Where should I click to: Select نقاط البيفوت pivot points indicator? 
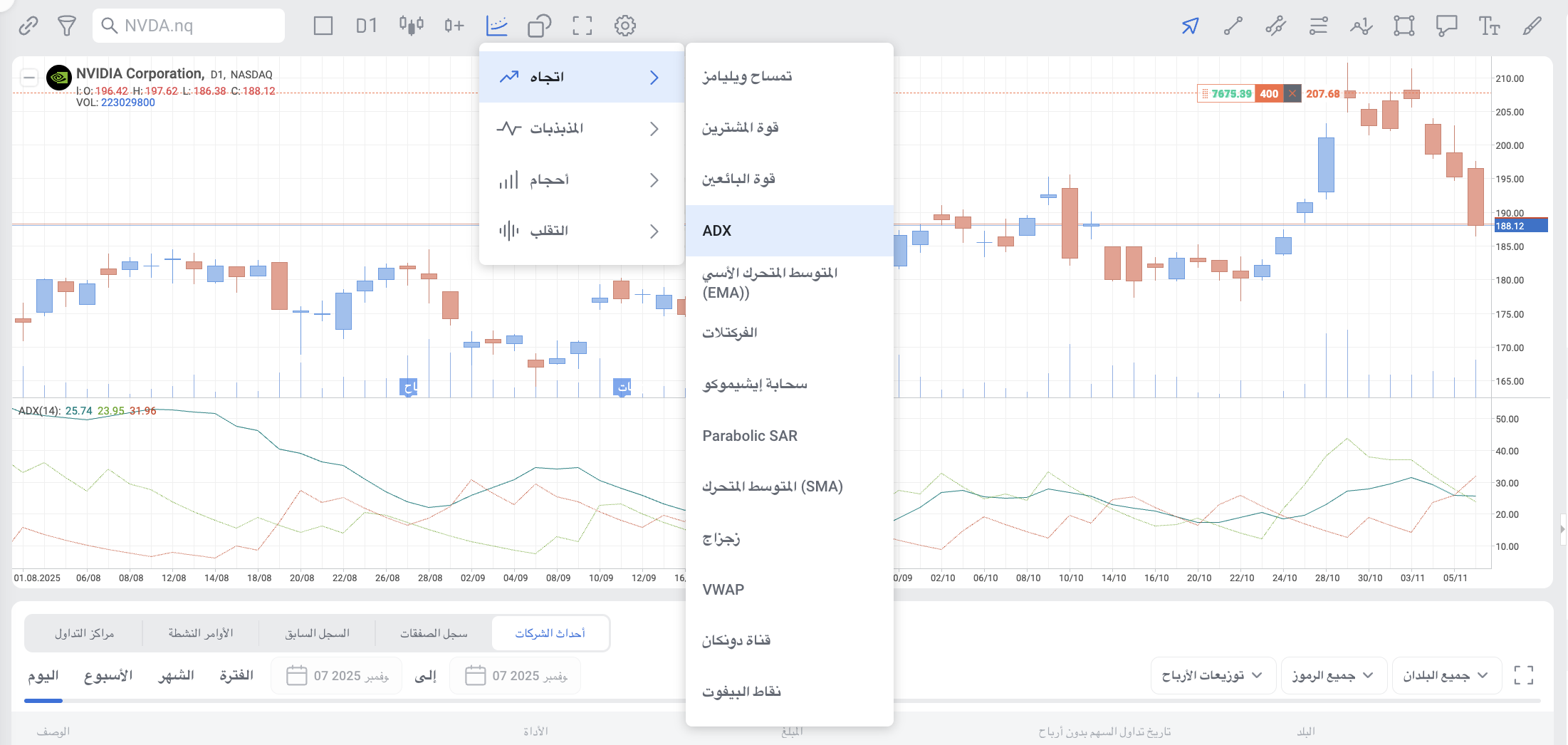click(x=790, y=692)
